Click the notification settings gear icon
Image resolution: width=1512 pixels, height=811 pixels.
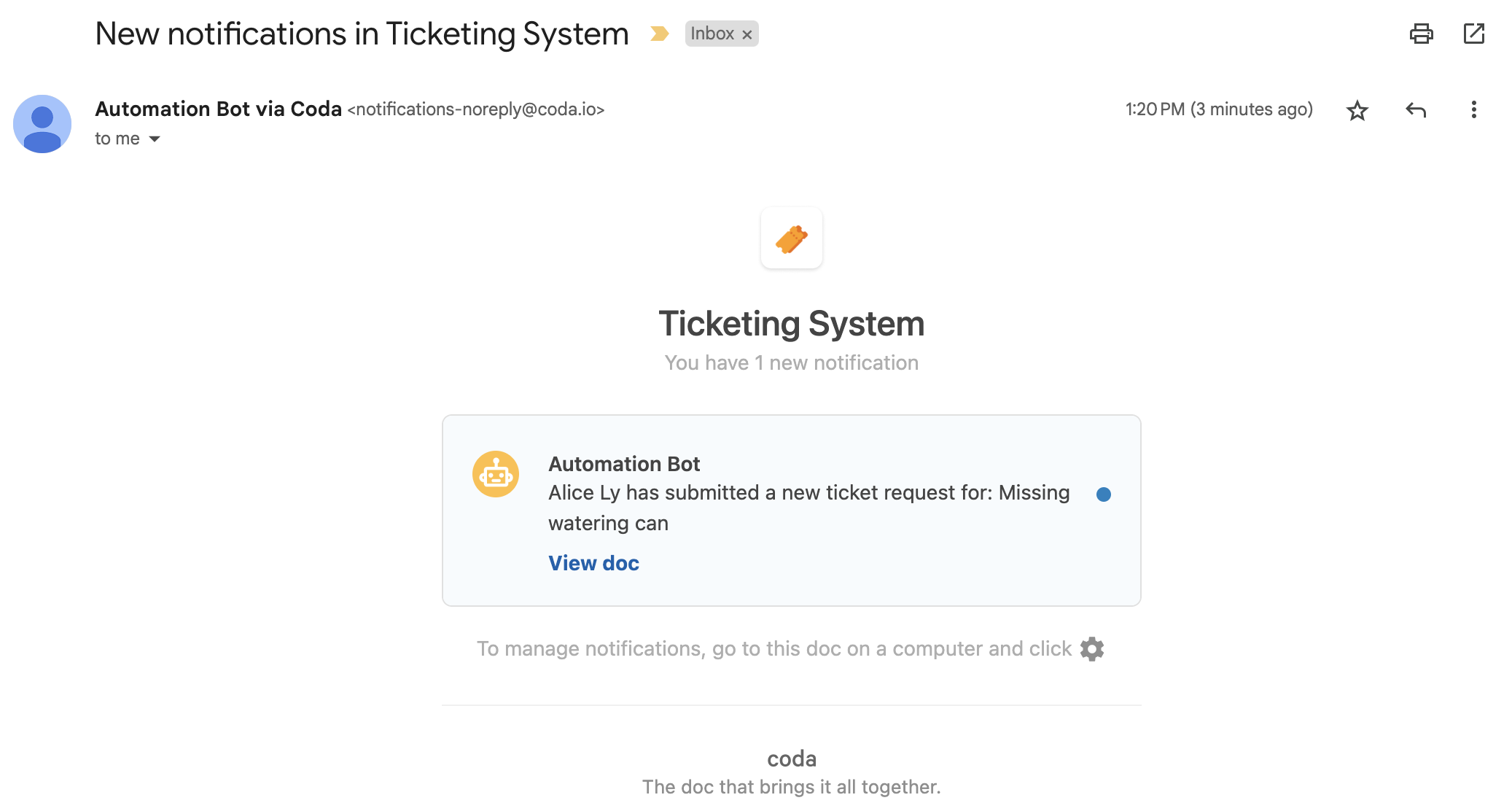[x=1091, y=648]
